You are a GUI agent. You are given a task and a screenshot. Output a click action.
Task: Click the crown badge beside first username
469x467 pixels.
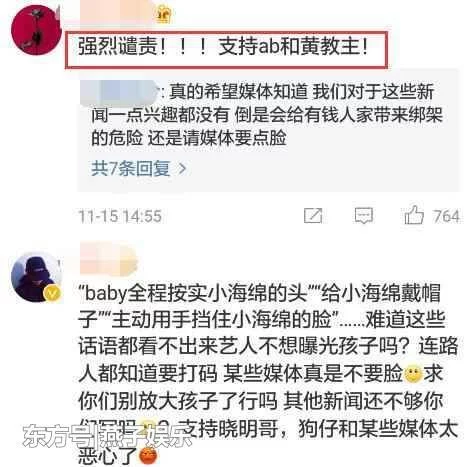coord(164,15)
